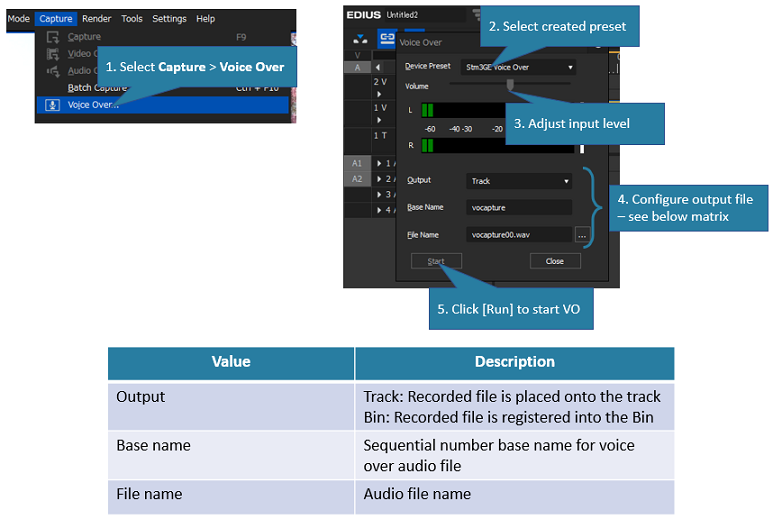This screenshot has height=519, width=773.
Task: Click the A audio channel patch
Action: (x=357, y=68)
